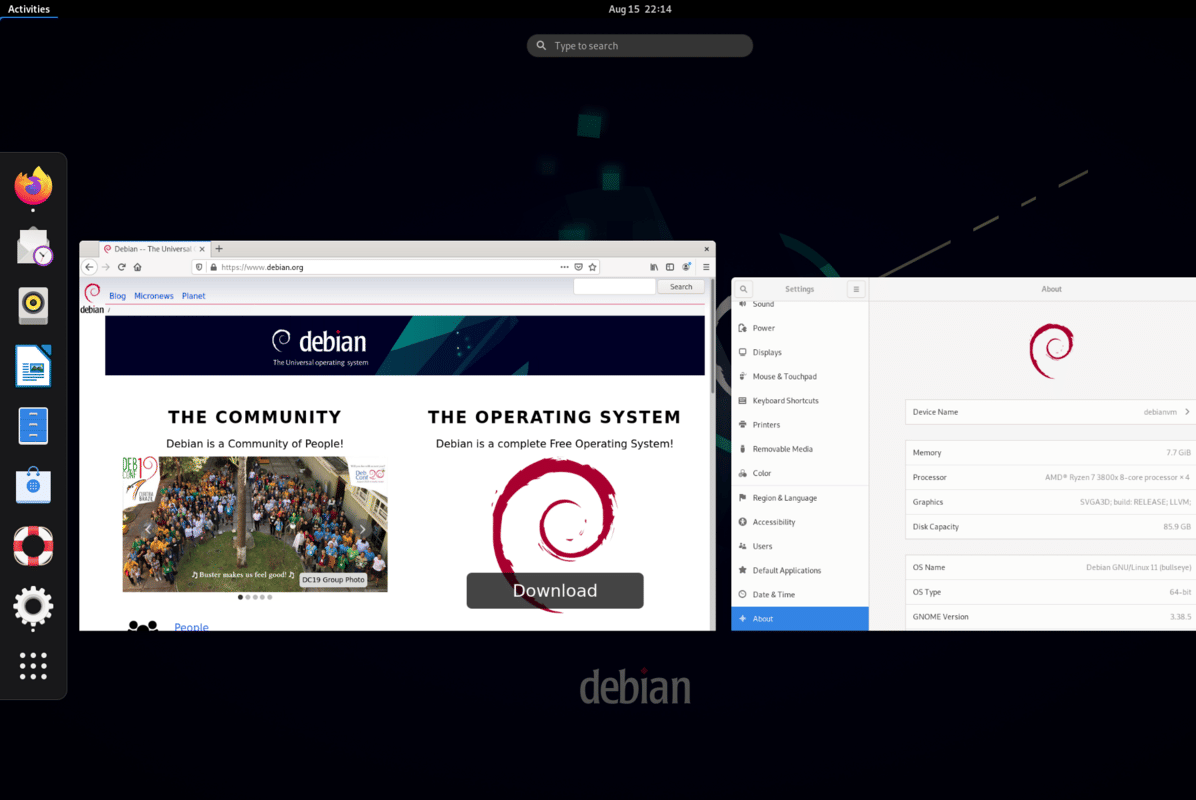
Task: Expand the Device Name row chevron
Action: pos(1187,412)
